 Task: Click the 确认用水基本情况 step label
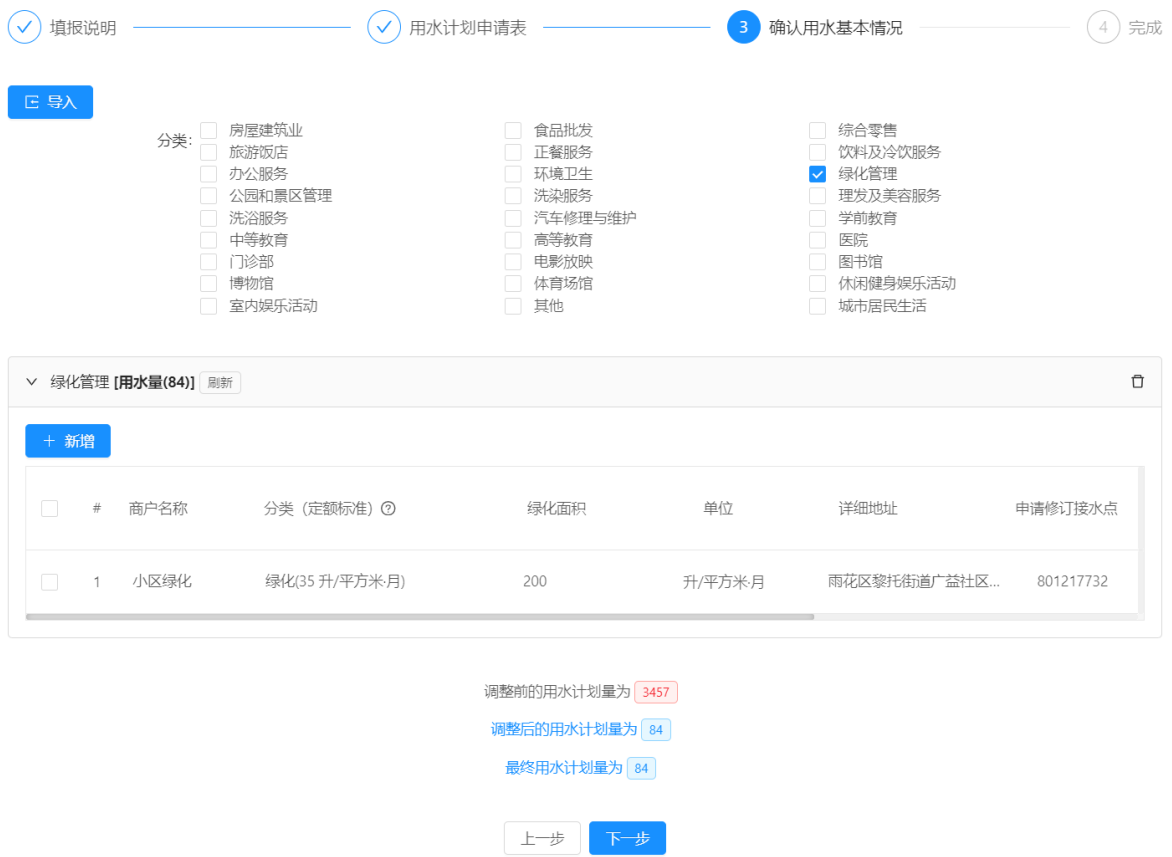tap(836, 28)
